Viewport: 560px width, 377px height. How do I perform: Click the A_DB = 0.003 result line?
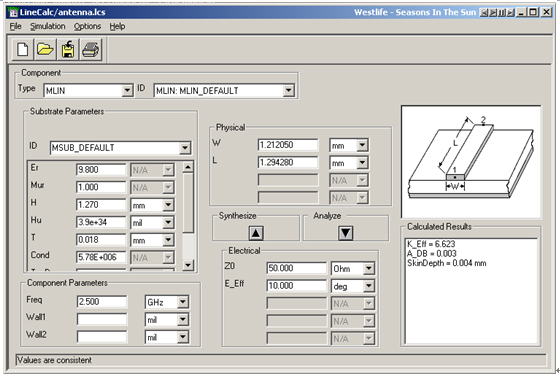[x=431, y=254]
